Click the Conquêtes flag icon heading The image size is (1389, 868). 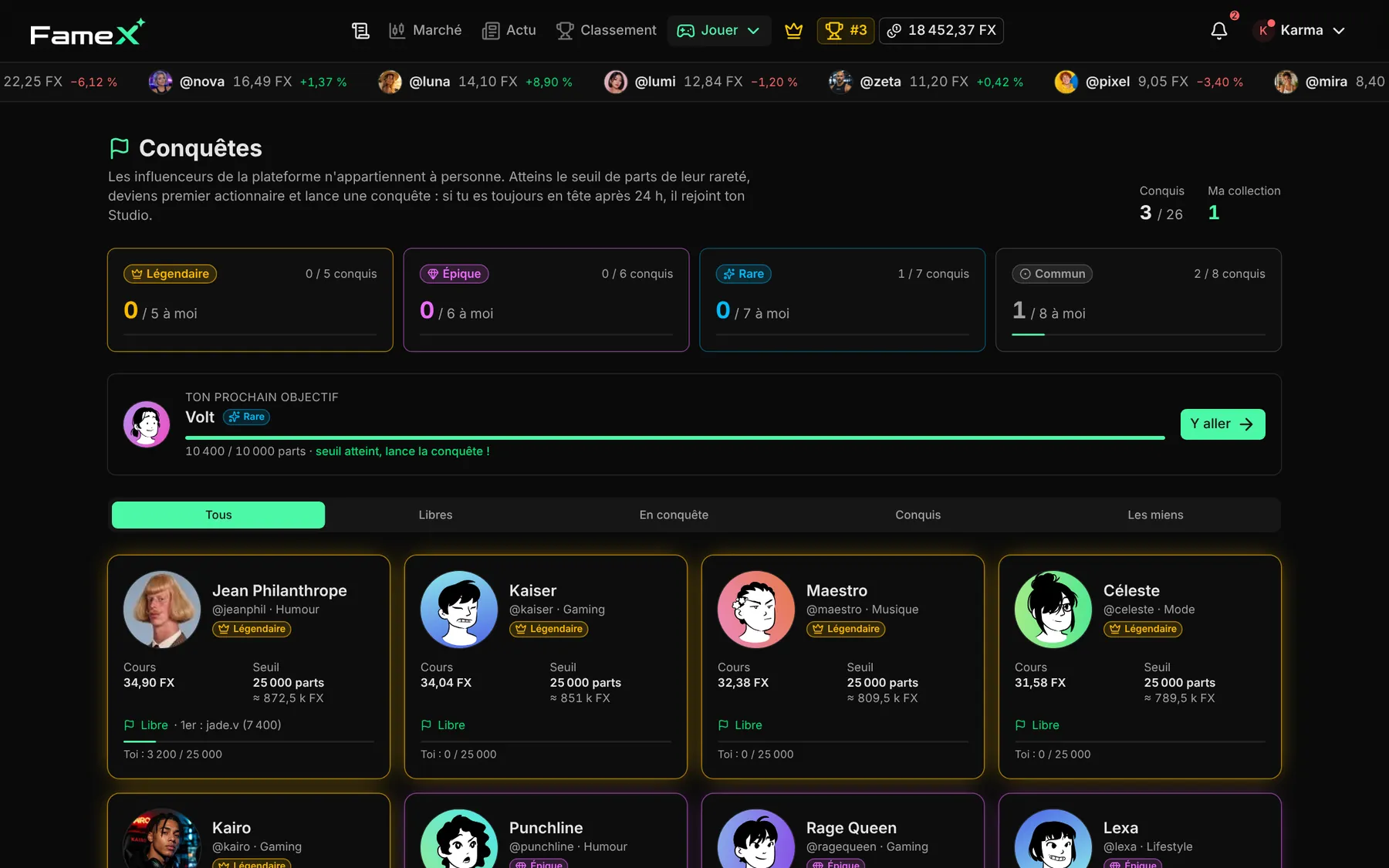(119, 147)
